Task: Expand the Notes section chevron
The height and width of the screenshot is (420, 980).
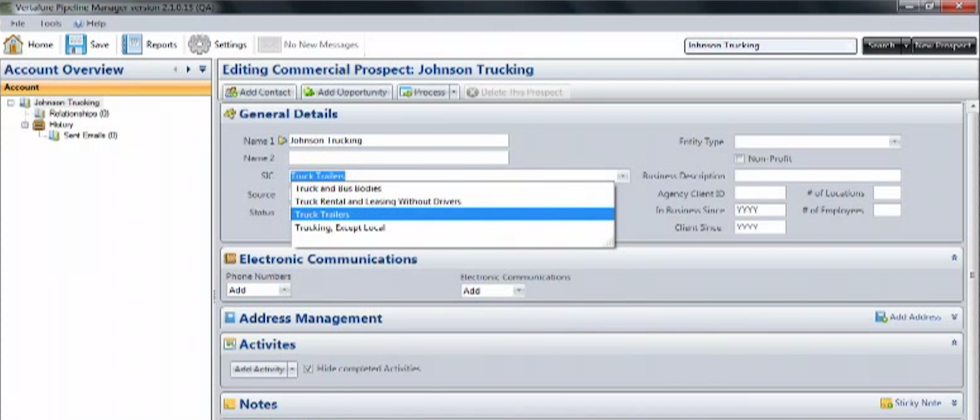Action: [954, 403]
